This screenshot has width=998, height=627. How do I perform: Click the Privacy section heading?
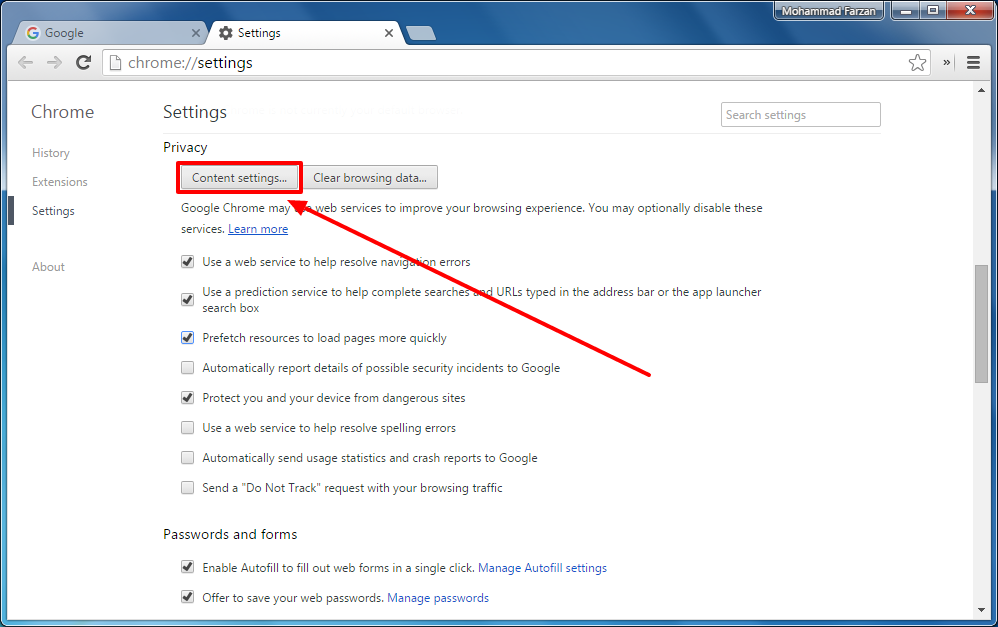185,147
